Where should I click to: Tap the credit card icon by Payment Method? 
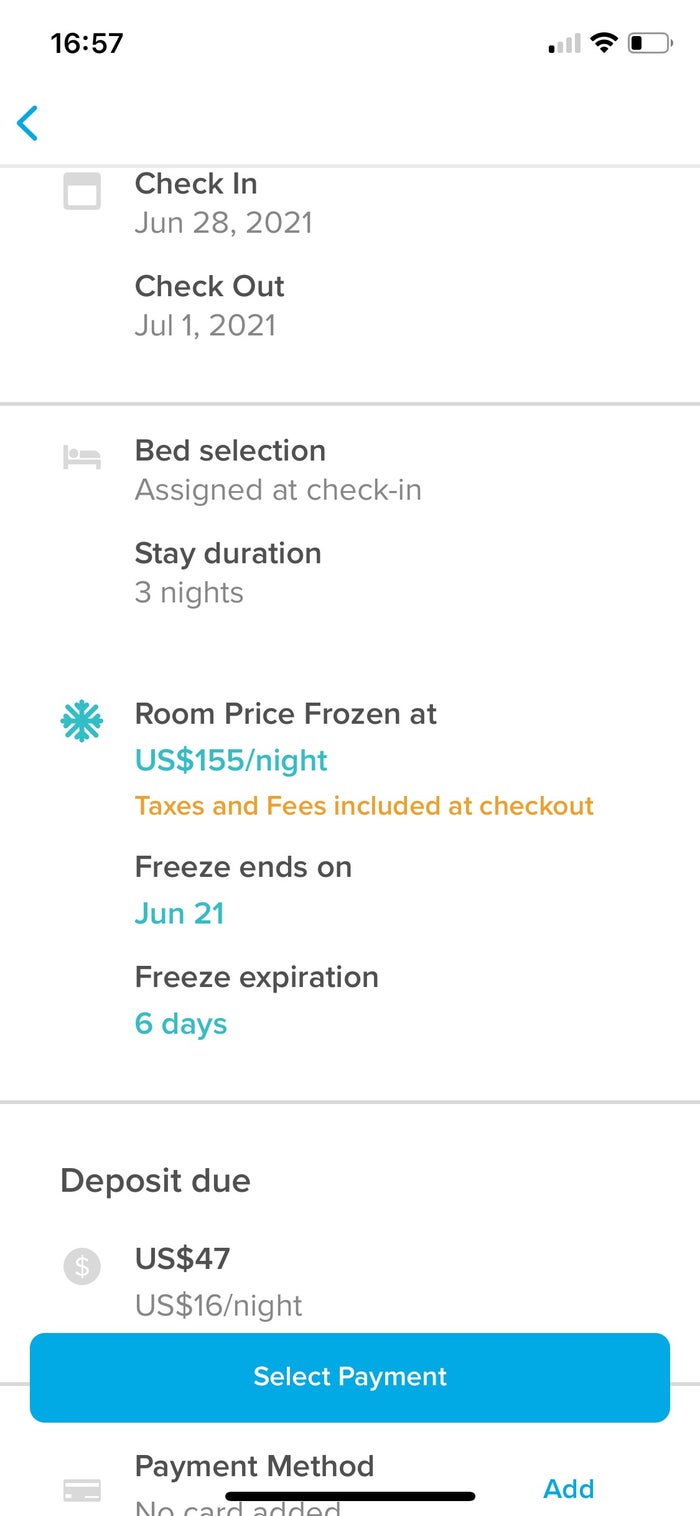click(82, 1488)
